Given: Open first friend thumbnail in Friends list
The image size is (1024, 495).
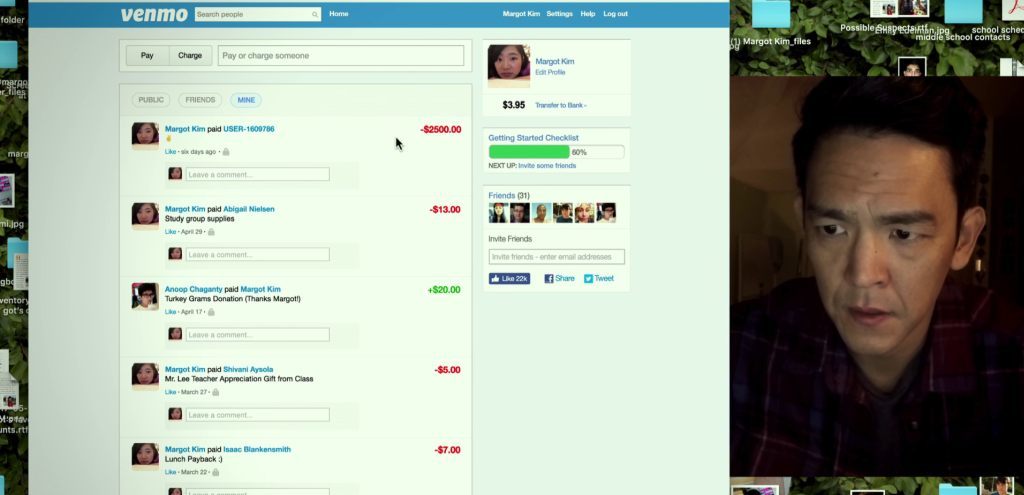Looking at the screenshot, I should click(498, 213).
